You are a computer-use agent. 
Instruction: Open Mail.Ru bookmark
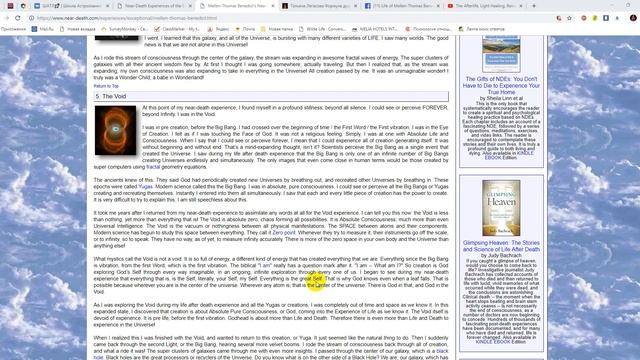[x=43, y=29]
